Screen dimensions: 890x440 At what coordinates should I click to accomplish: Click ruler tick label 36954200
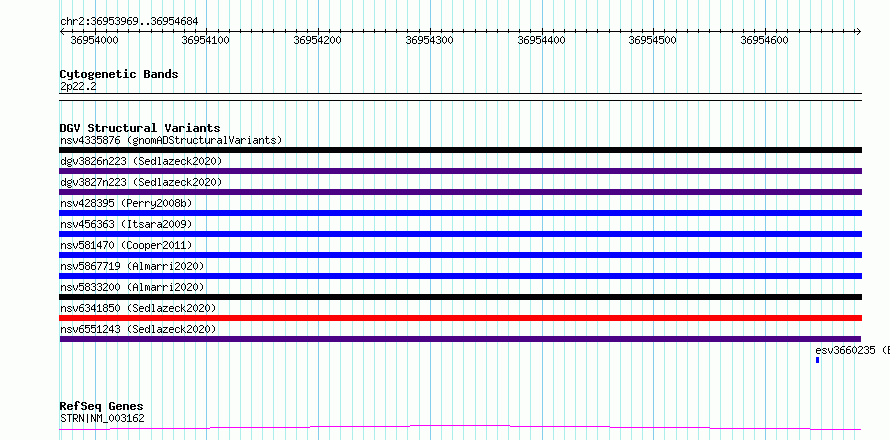317,40
